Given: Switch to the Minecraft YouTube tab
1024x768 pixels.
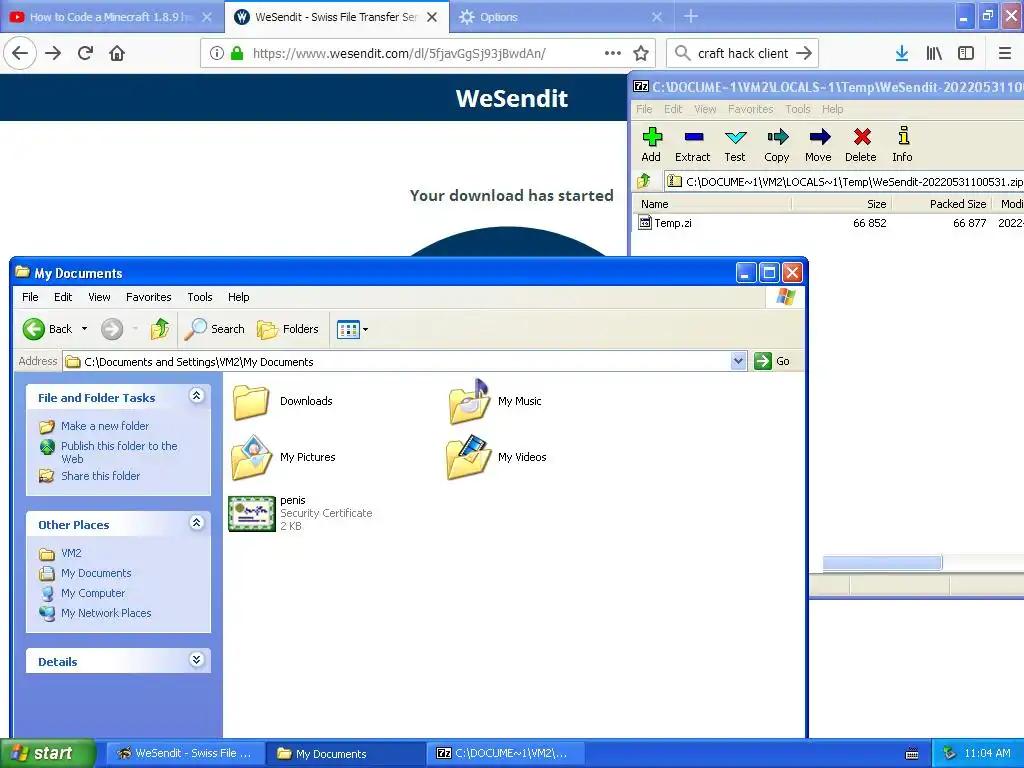Looking at the screenshot, I should (x=111, y=17).
